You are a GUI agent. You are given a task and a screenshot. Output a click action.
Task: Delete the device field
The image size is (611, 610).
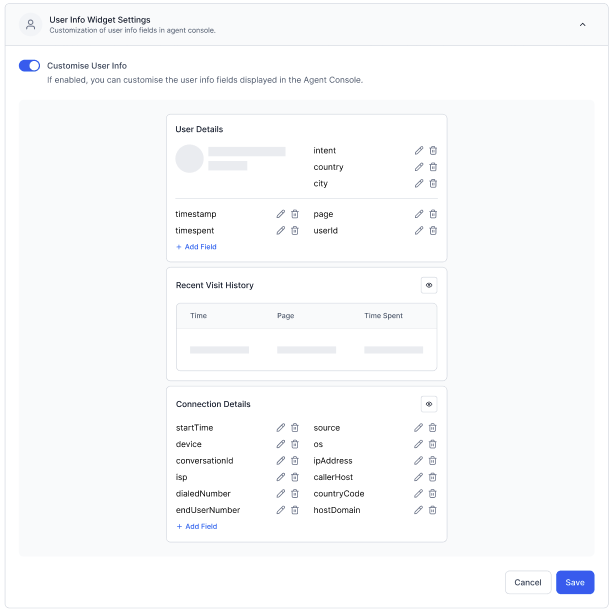[x=295, y=444]
